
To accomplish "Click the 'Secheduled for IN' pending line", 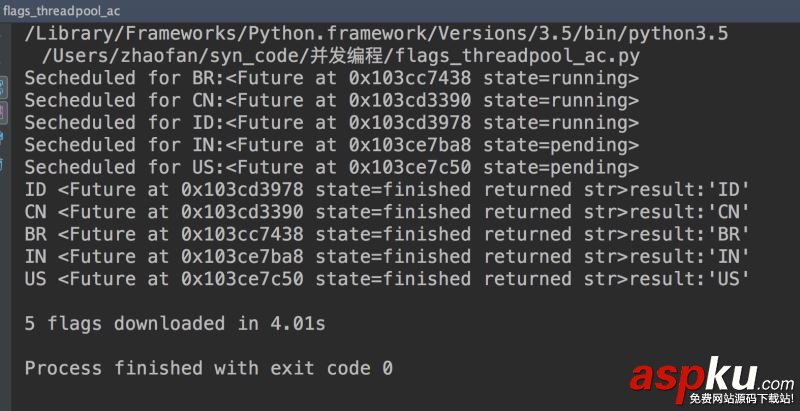I will (x=331, y=145).
